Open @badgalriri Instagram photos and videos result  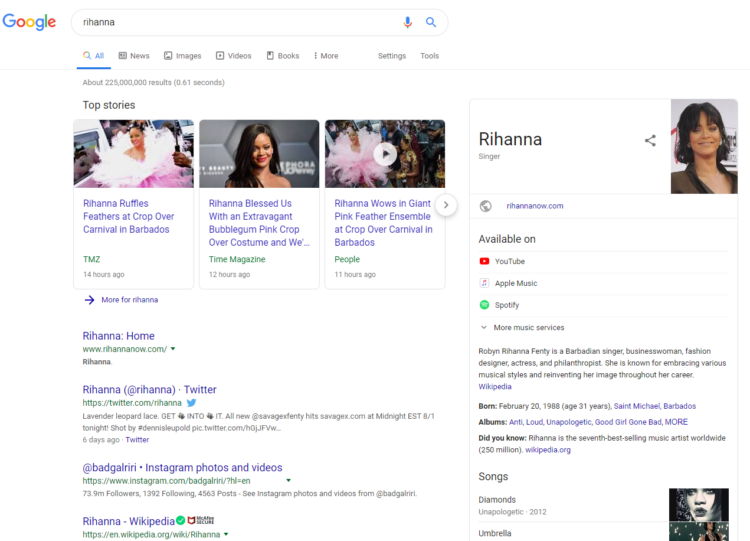coord(182,467)
